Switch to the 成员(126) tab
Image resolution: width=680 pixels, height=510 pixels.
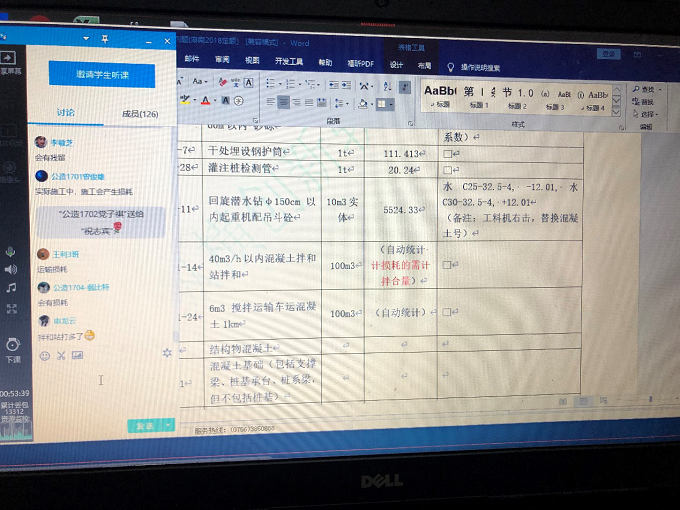point(139,114)
